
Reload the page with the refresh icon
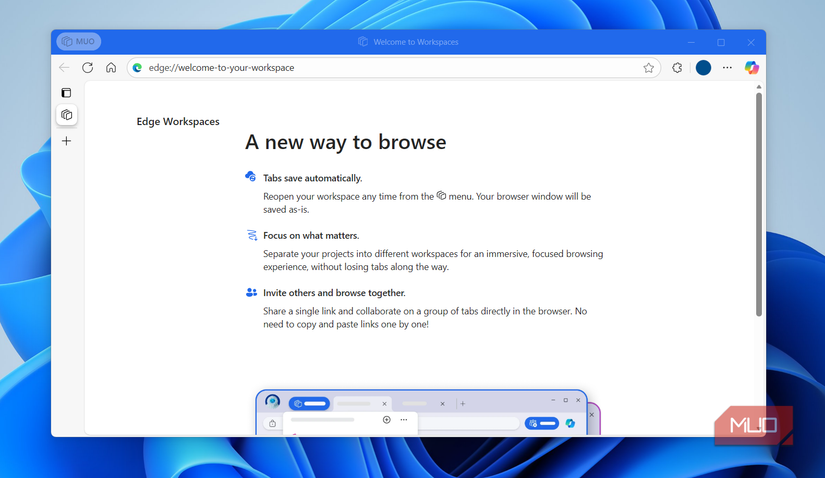87,67
